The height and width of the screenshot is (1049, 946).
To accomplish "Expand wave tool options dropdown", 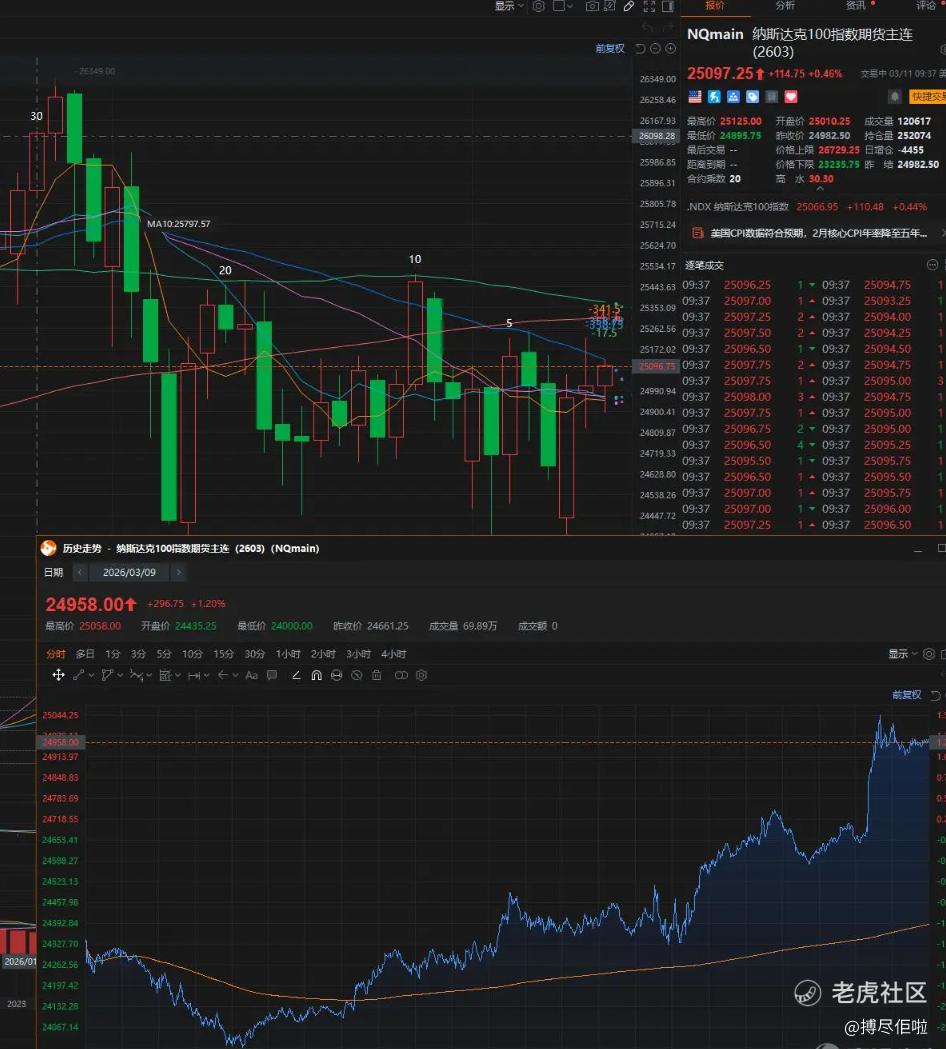I will [x=149, y=676].
